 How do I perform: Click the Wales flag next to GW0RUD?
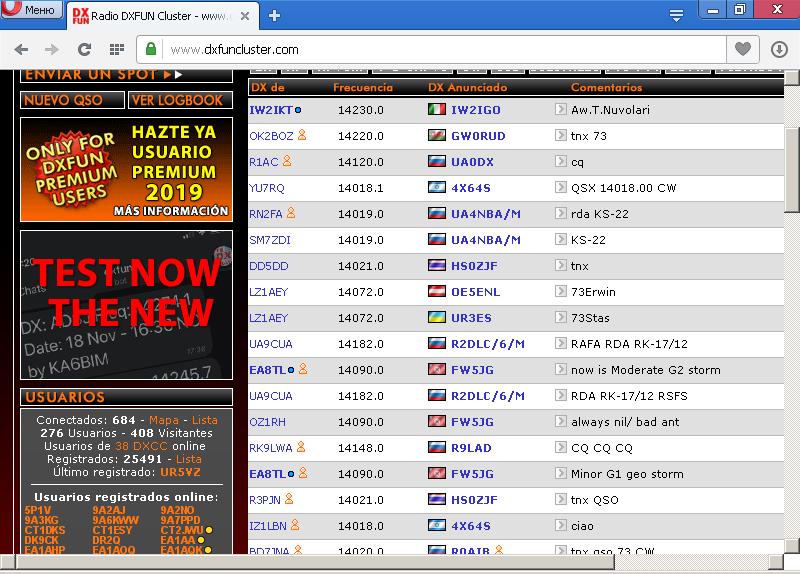coord(437,135)
